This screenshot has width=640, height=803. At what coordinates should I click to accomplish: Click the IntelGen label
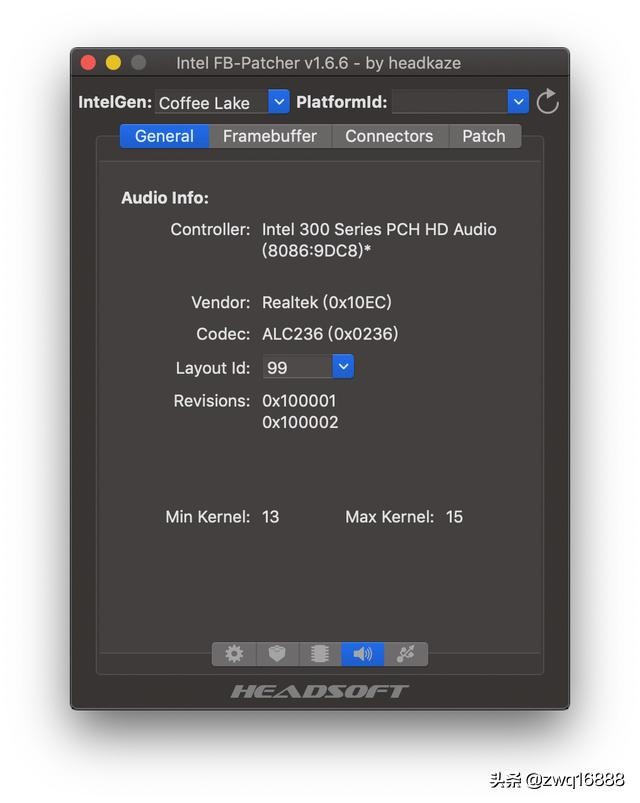(x=115, y=102)
